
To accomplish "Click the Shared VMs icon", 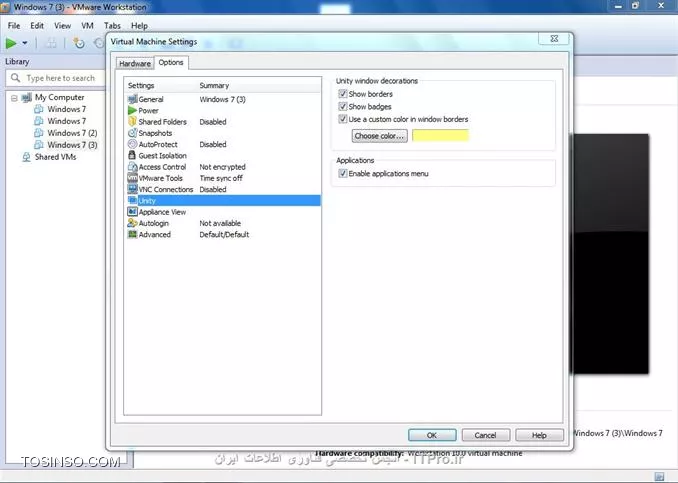I will click(26, 157).
